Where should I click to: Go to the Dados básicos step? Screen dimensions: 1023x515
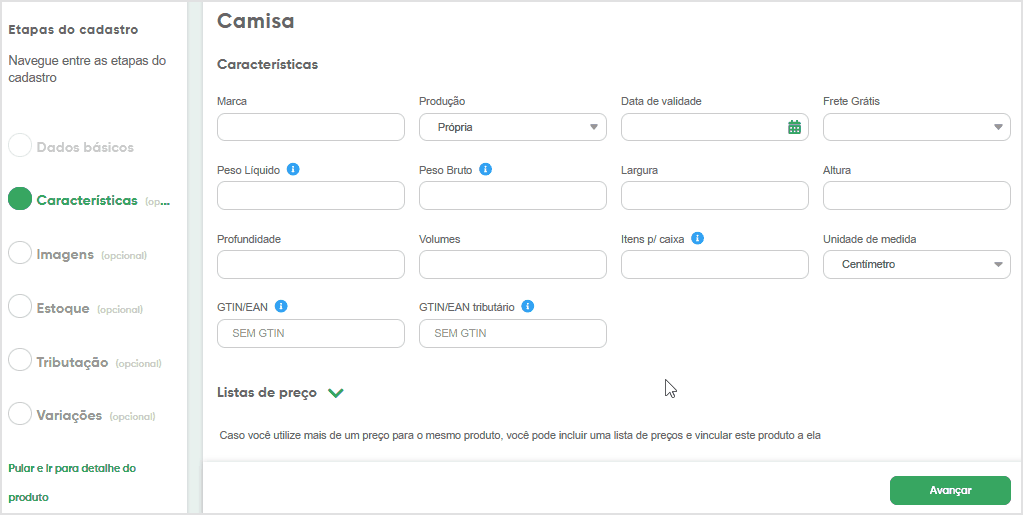pos(85,148)
